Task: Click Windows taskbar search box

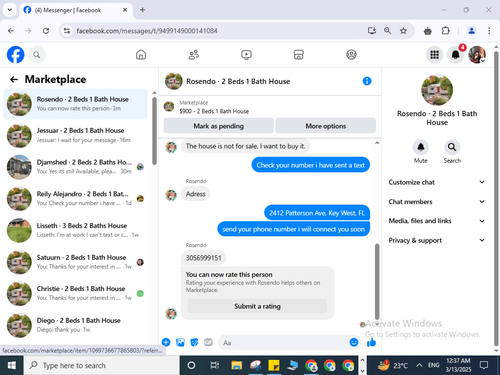Action: click(x=102, y=365)
